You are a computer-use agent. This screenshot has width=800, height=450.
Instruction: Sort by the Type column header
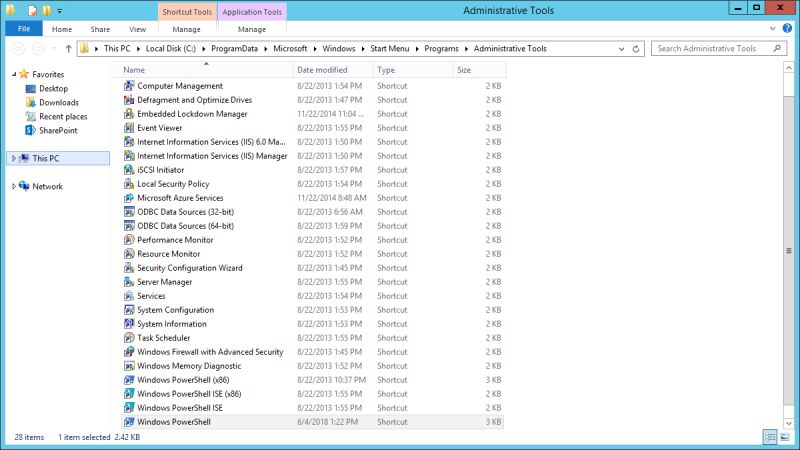(413, 70)
